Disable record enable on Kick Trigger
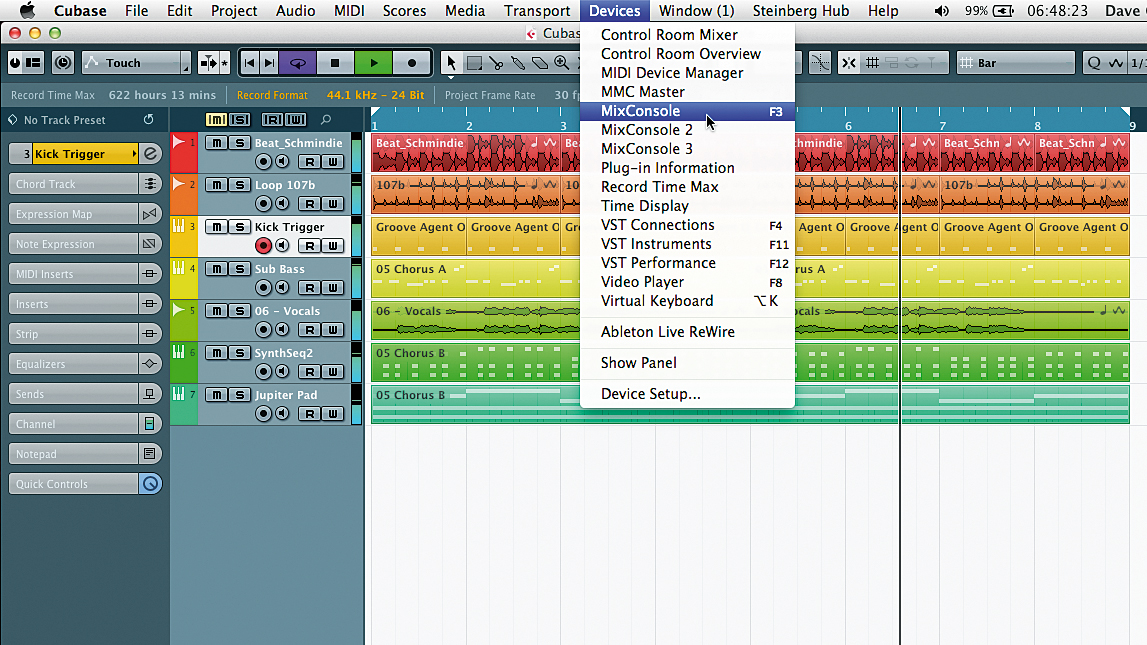 click(x=263, y=246)
